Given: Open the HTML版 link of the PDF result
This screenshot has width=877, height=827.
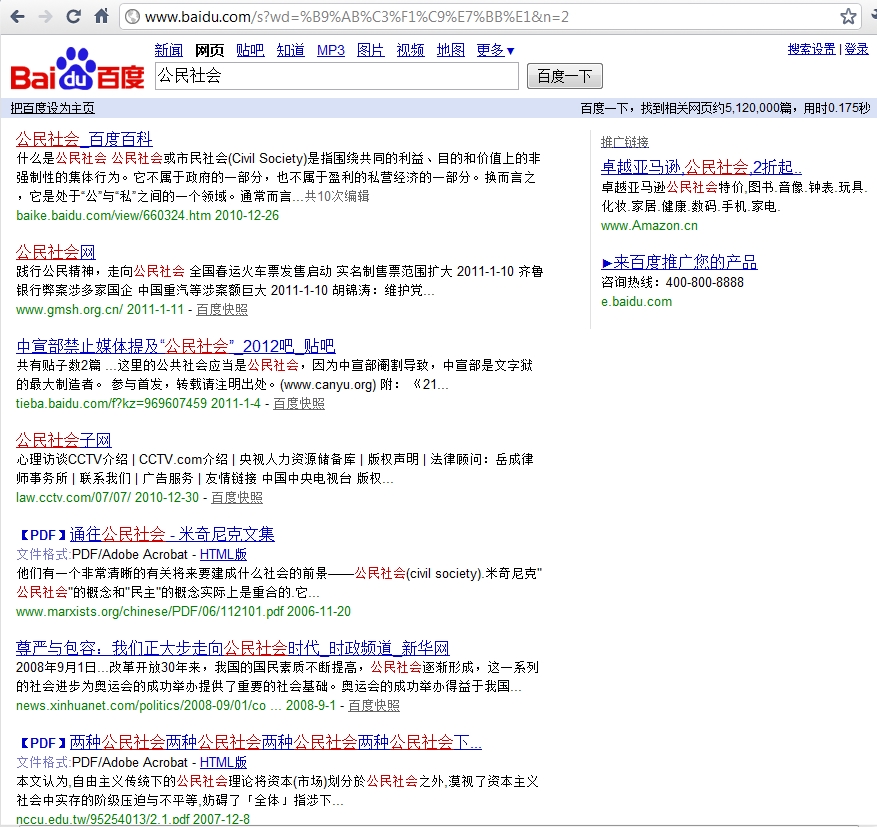Looking at the screenshot, I should pyautogui.click(x=222, y=554).
